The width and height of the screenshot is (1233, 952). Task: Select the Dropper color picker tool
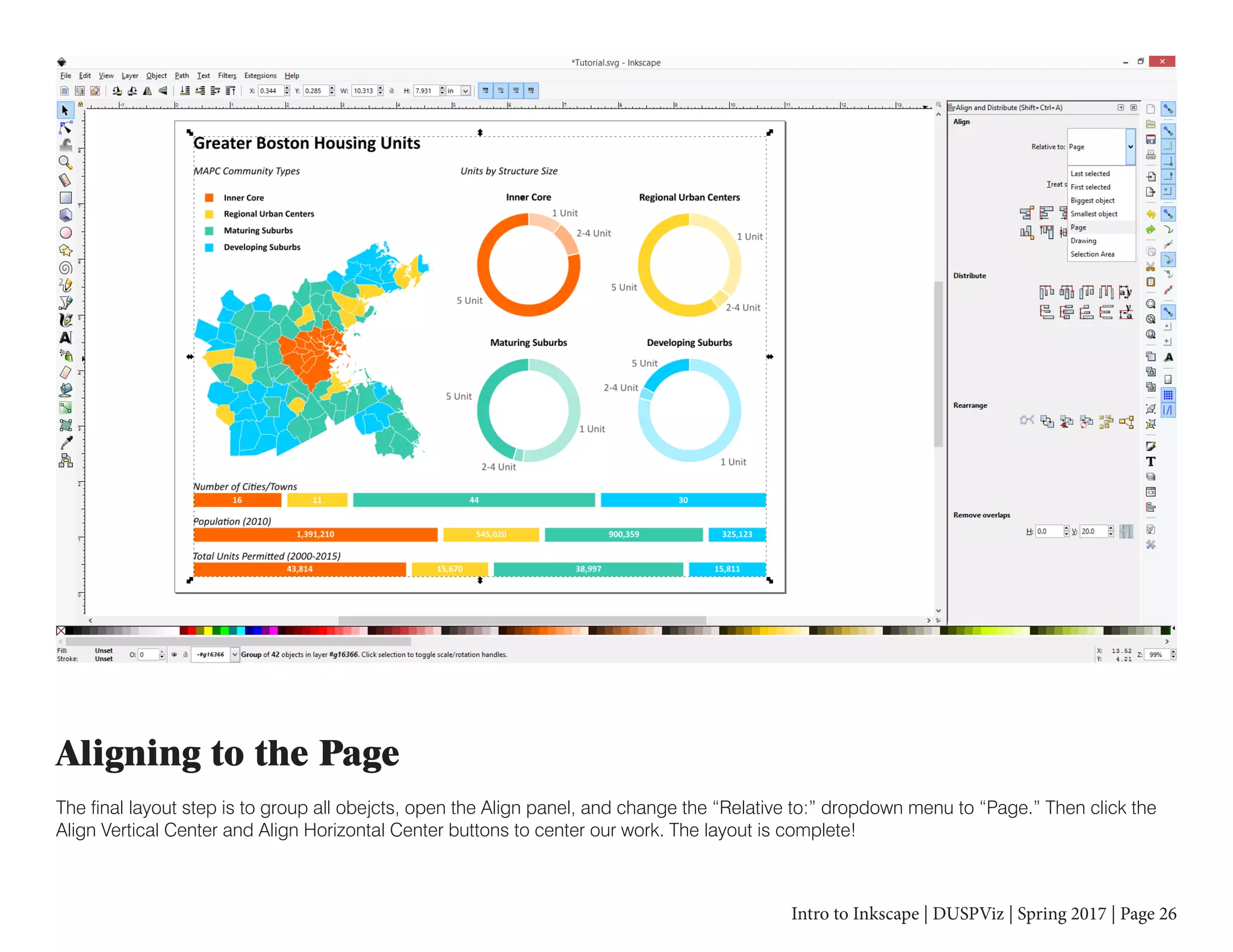65,443
